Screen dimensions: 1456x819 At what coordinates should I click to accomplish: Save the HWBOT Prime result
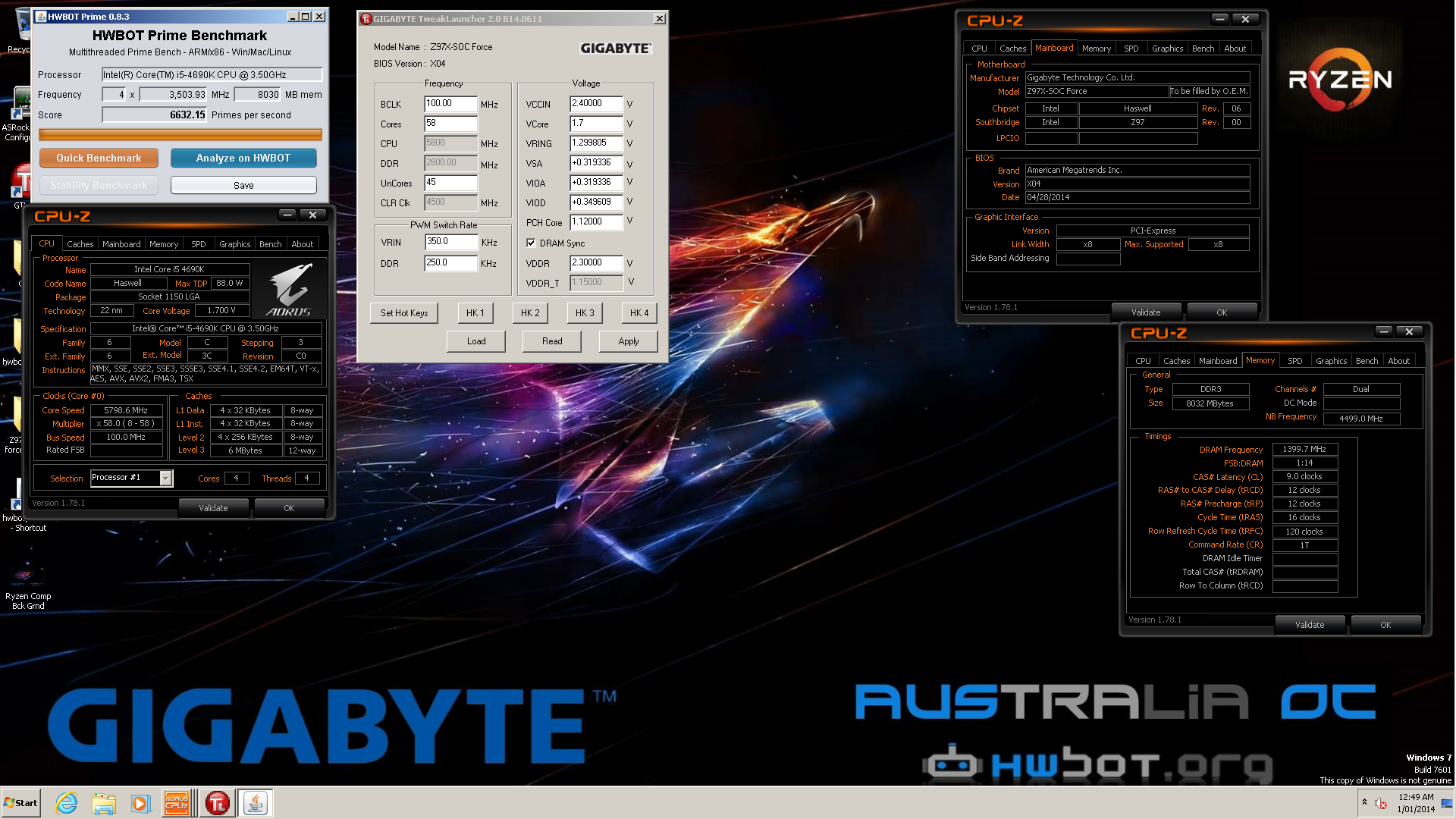click(243, 185)
